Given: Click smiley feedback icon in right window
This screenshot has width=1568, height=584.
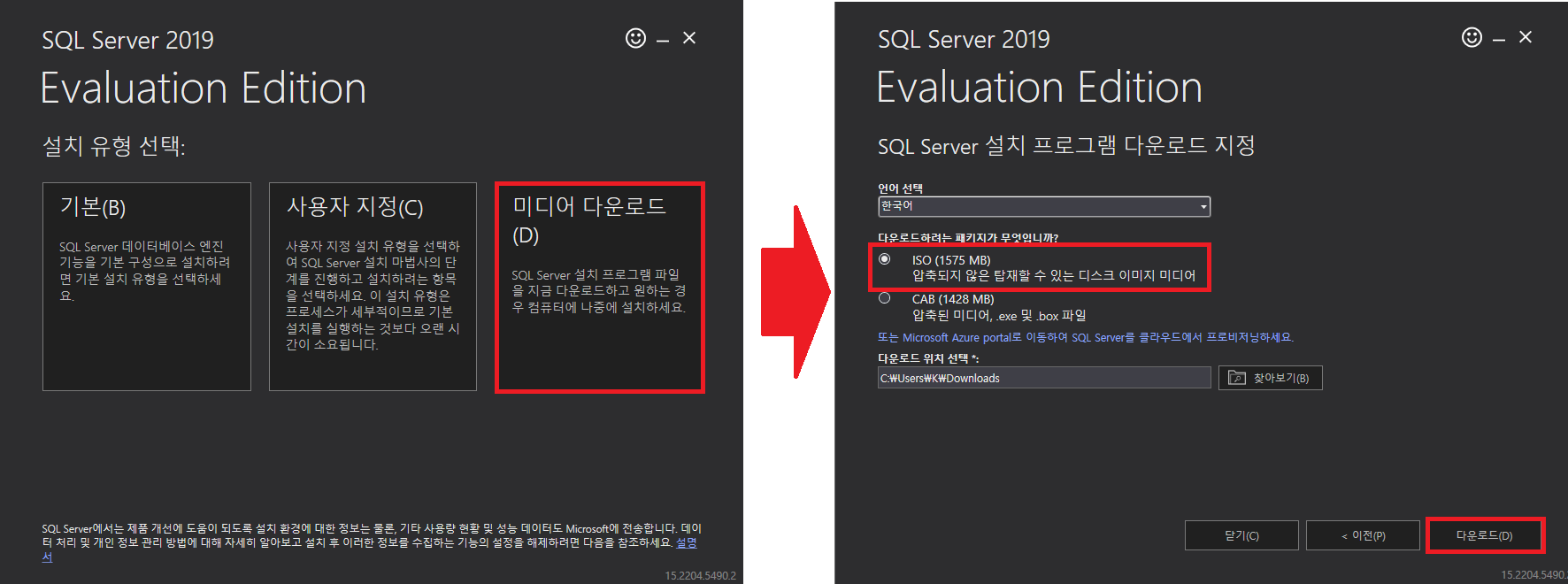Looking at the screenshot, I should [1472, 37].
